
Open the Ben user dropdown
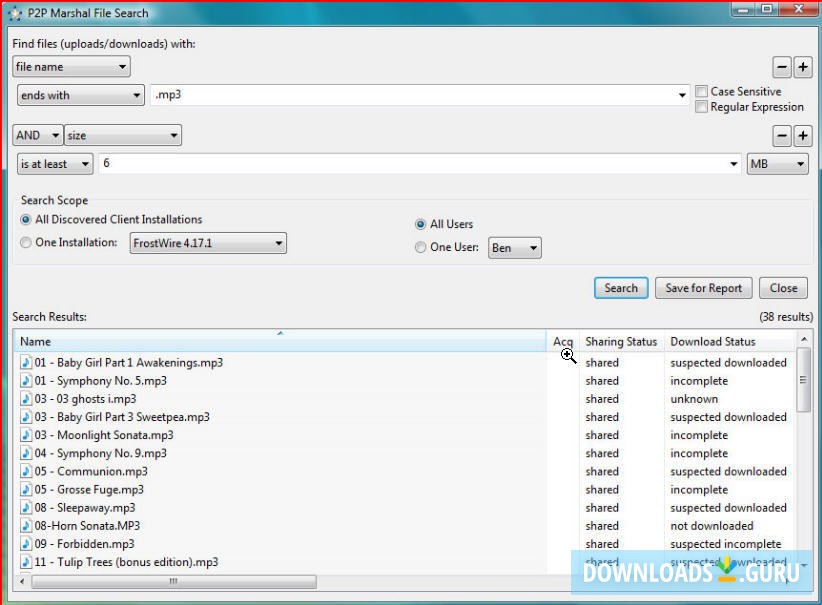click(x=515, y=248)
